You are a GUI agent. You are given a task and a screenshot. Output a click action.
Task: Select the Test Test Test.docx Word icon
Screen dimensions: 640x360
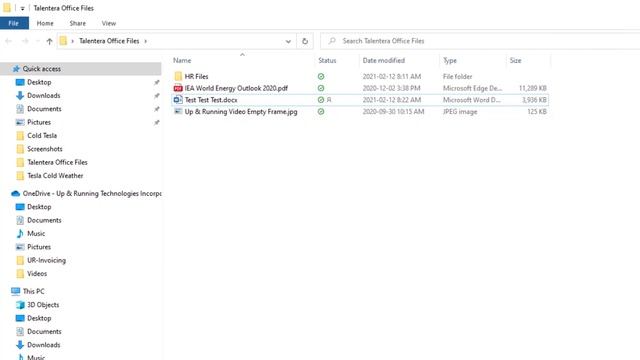pos(178,100)
